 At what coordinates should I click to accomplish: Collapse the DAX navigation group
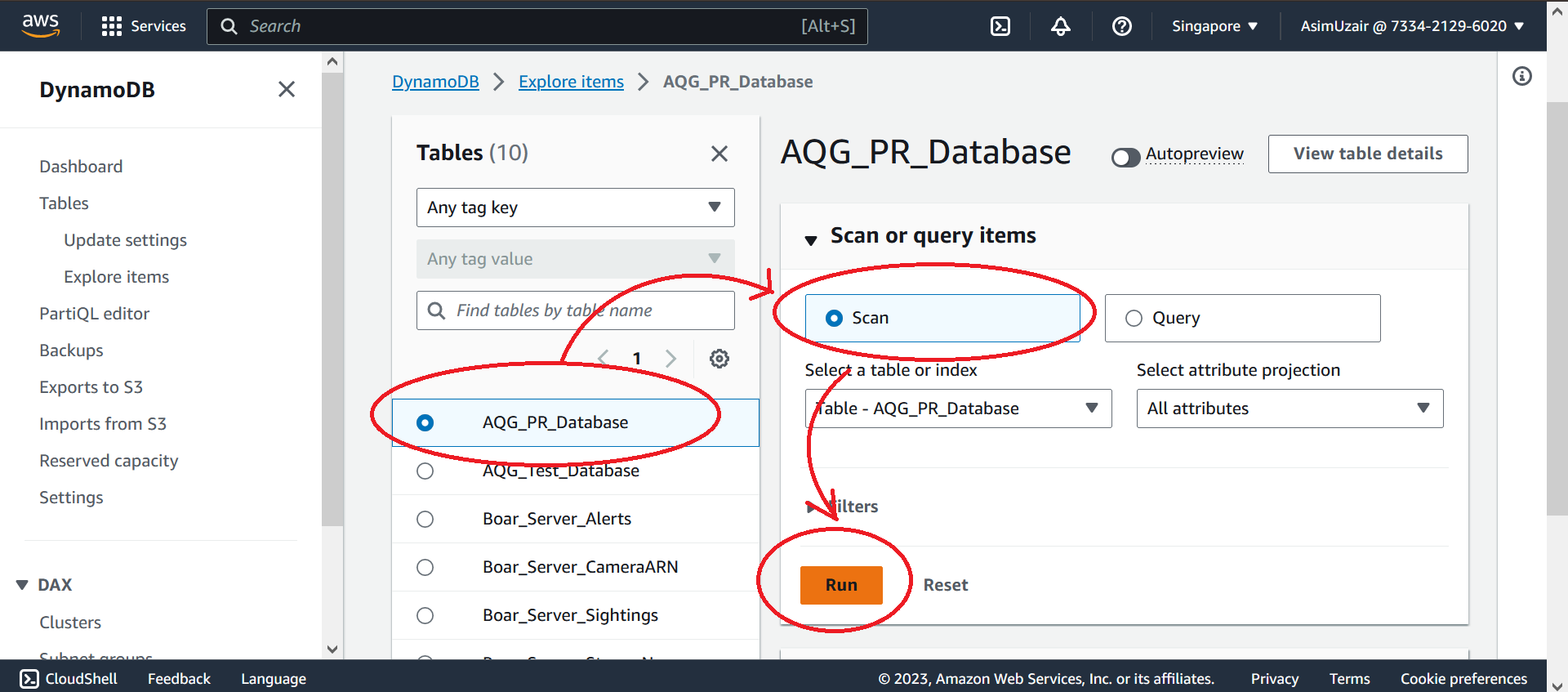[x=22, y=585]
